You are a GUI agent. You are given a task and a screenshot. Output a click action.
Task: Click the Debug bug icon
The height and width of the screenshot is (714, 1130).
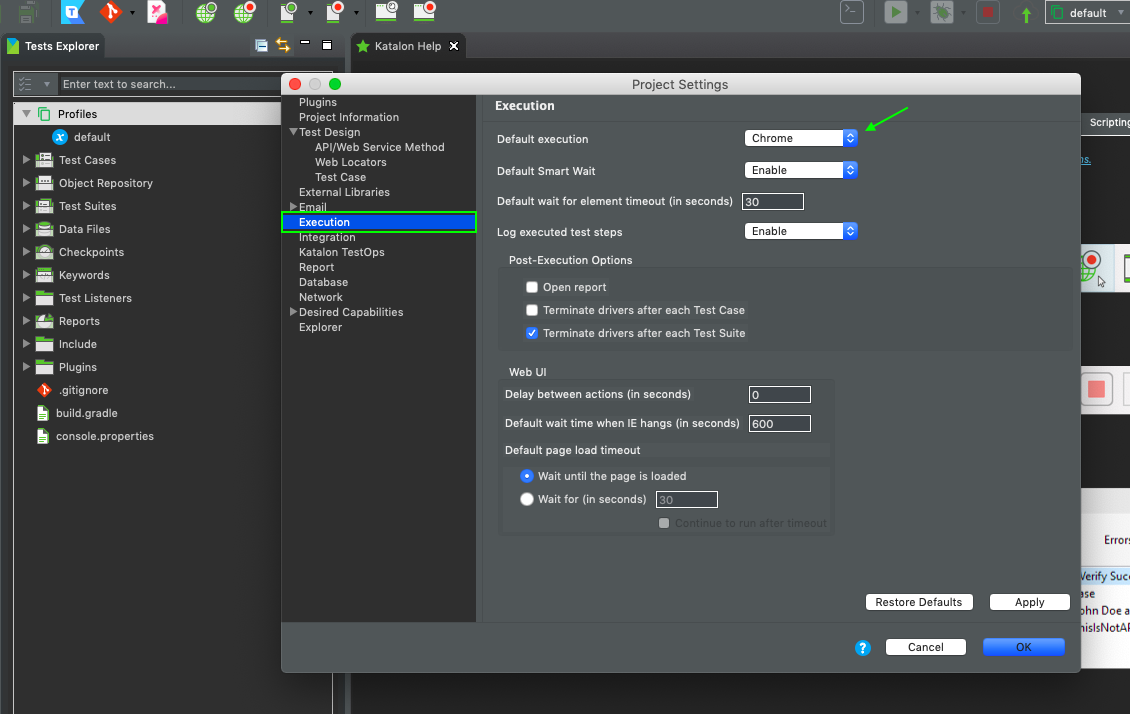(942, 12)
